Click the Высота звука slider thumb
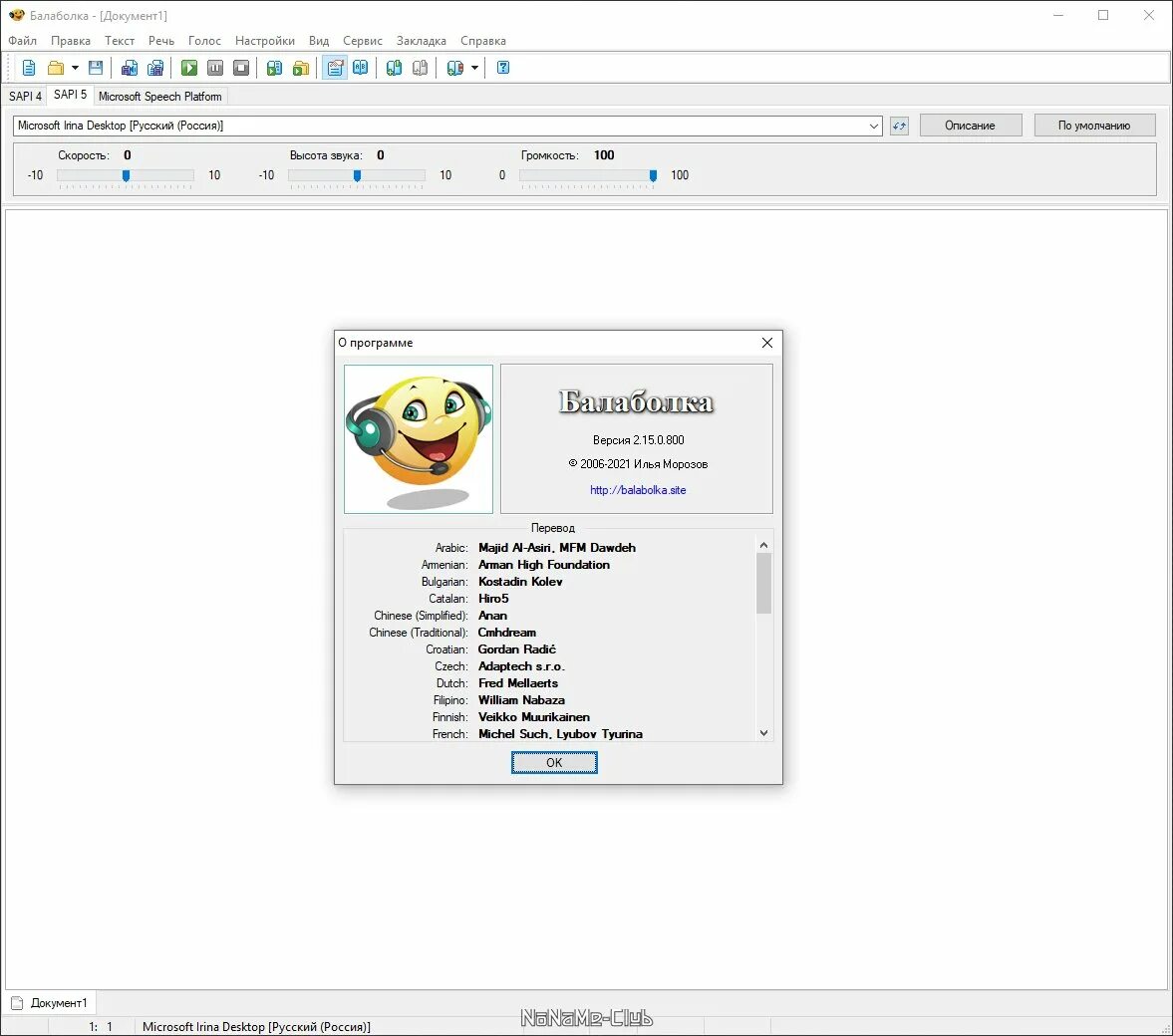This screenshot has width=1173, height=1036. [357, 175]
